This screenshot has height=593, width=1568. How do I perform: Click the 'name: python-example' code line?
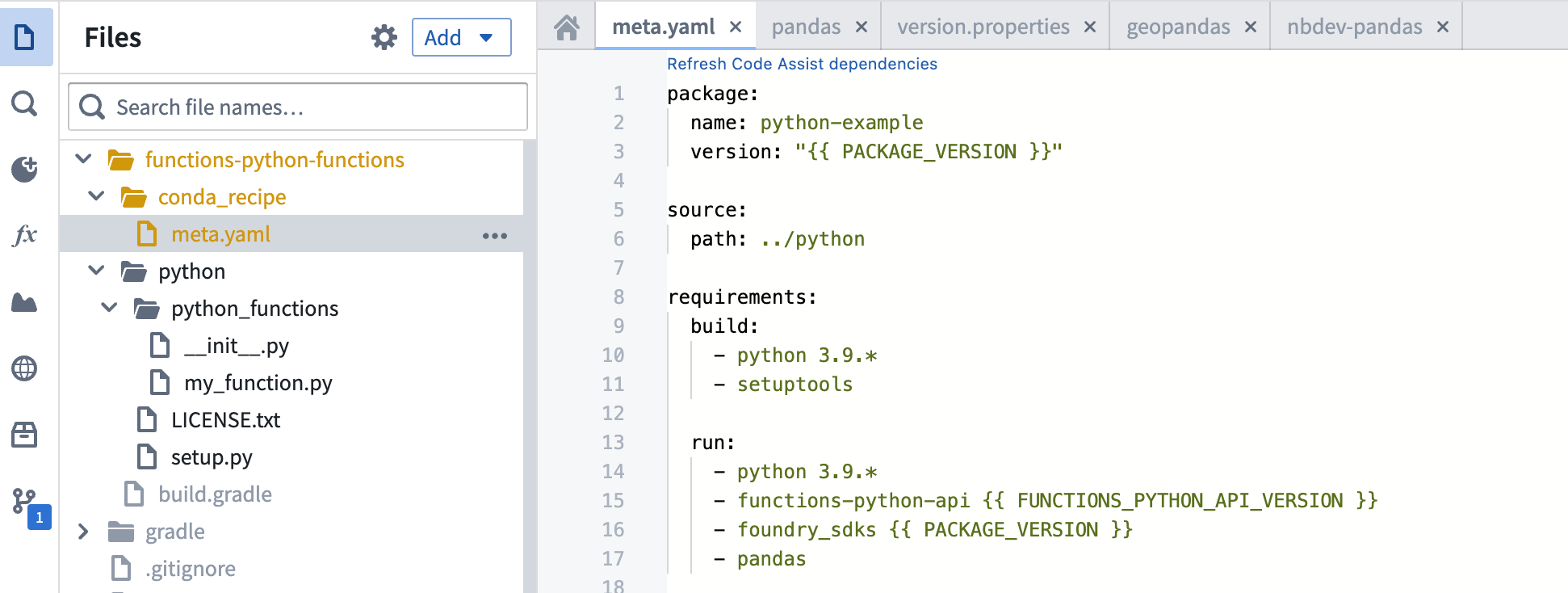click(807, 123)
